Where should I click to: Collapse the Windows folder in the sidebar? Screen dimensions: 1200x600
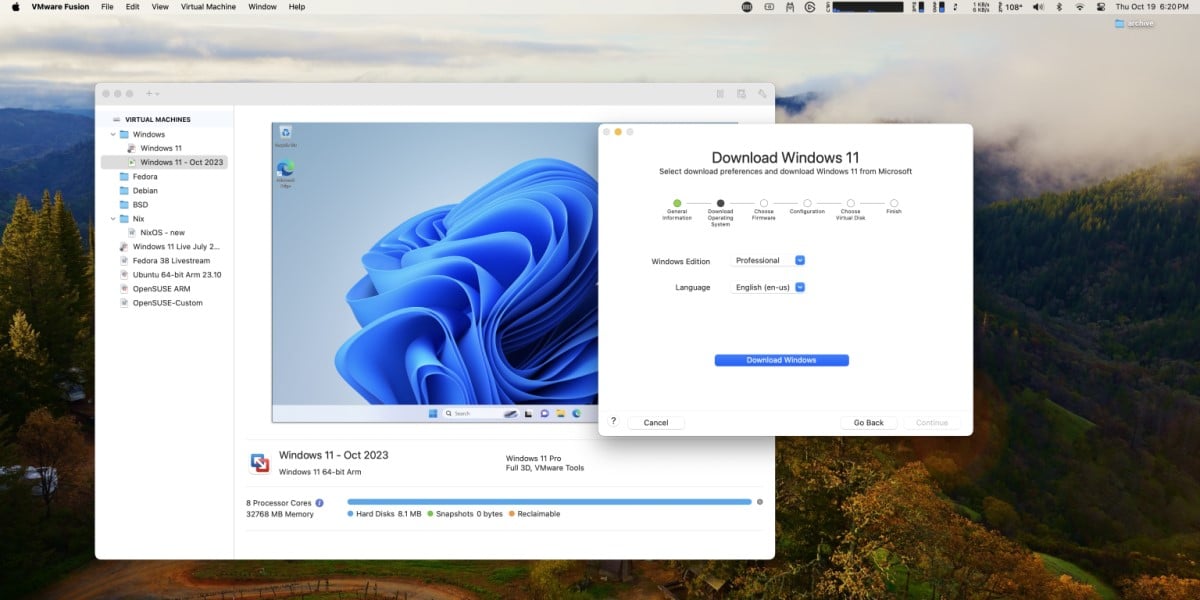[112, 134]
